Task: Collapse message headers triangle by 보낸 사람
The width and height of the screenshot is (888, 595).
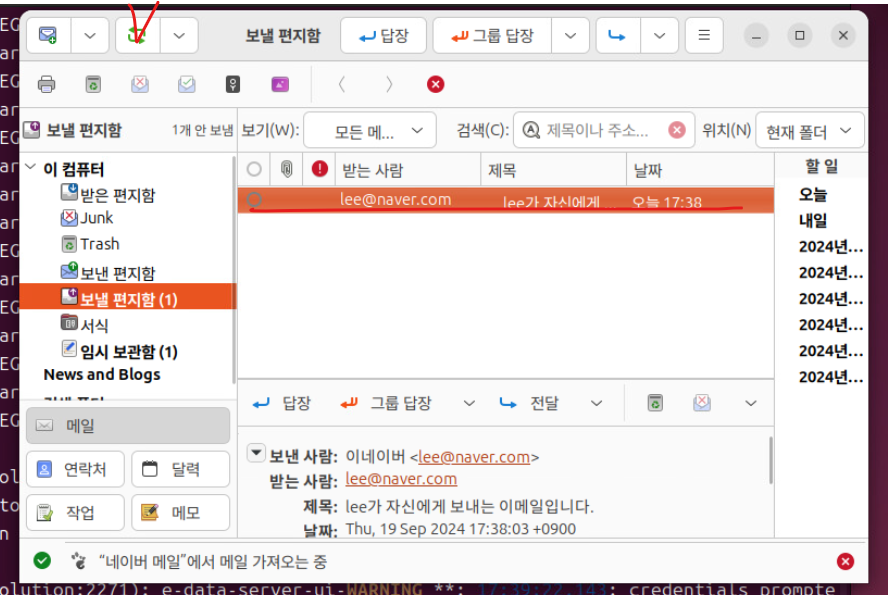Action: (x=257, y=452)
